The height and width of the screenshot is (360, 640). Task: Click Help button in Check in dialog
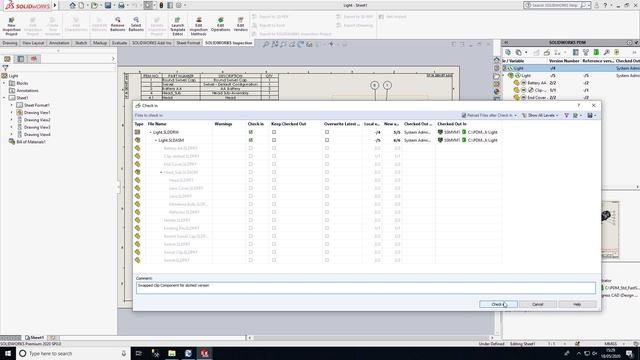coord(577,304)
